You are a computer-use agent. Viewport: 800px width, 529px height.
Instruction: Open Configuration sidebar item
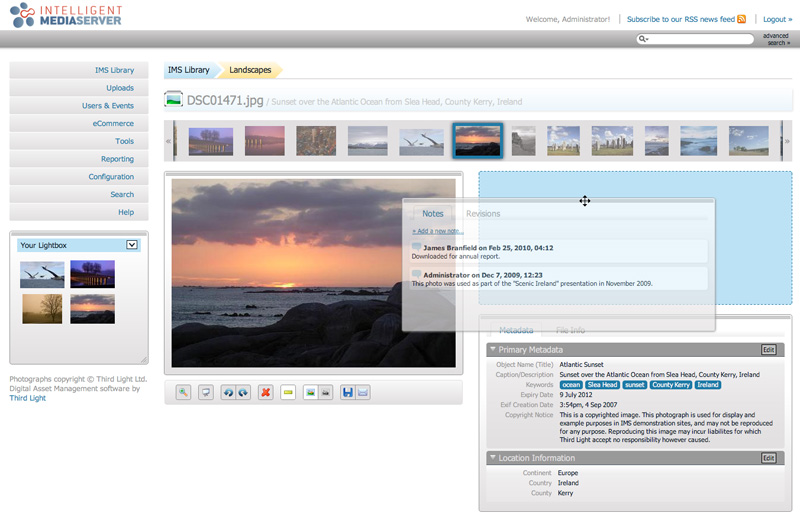click(79, 177)
